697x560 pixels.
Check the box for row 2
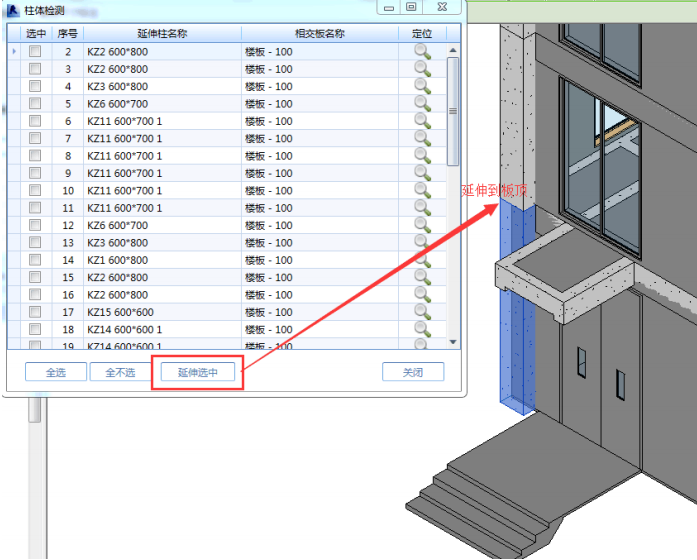[35, 51]
